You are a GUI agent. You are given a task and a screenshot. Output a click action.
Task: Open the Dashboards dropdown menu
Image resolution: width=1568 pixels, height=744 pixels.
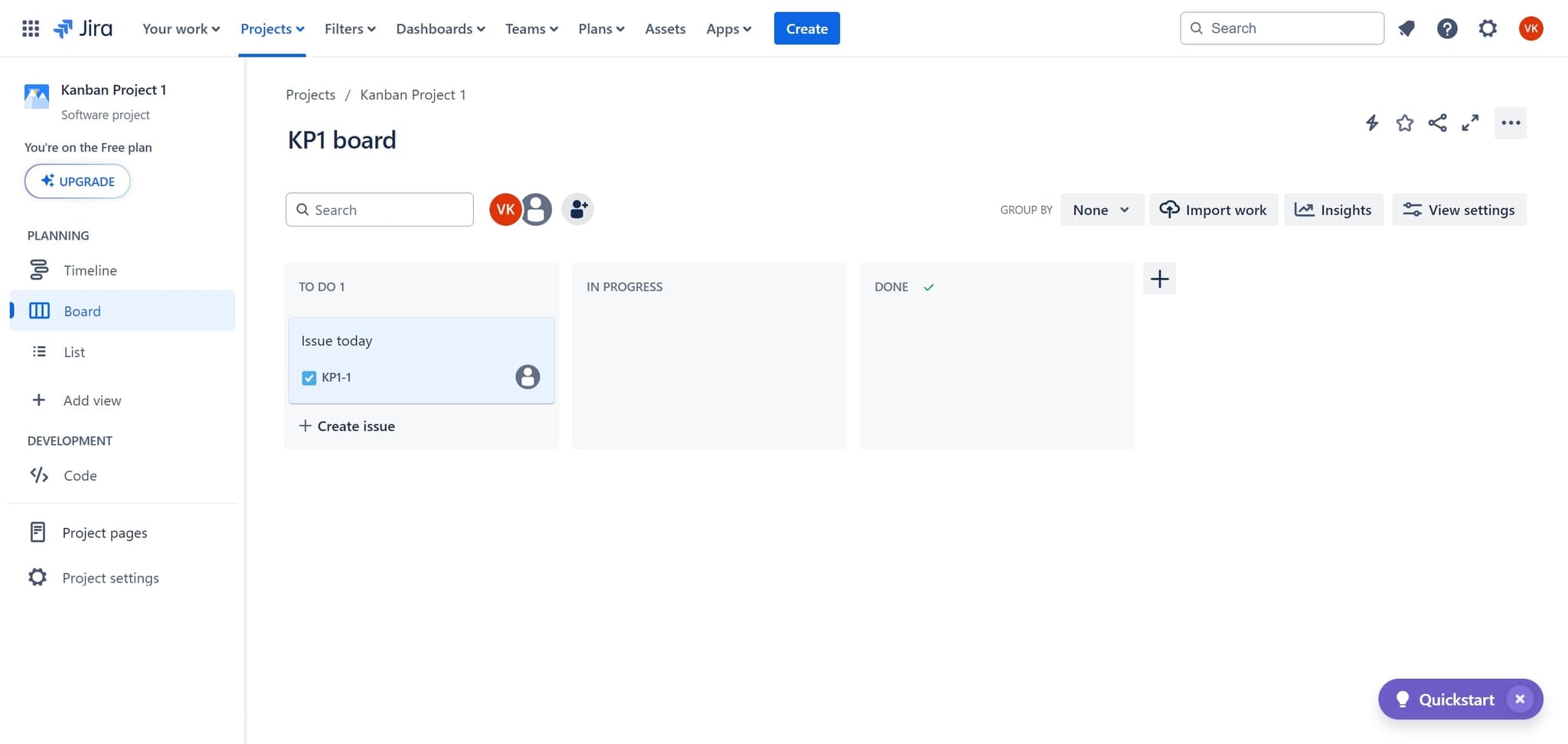[439, 28]
